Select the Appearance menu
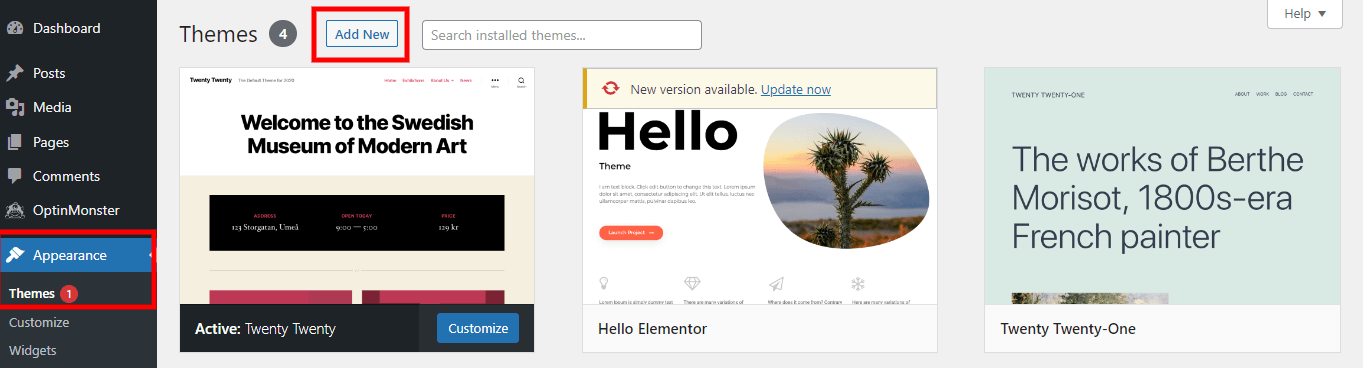The image size is (1363, 368). pyautogui.click(x=78, y=255)
